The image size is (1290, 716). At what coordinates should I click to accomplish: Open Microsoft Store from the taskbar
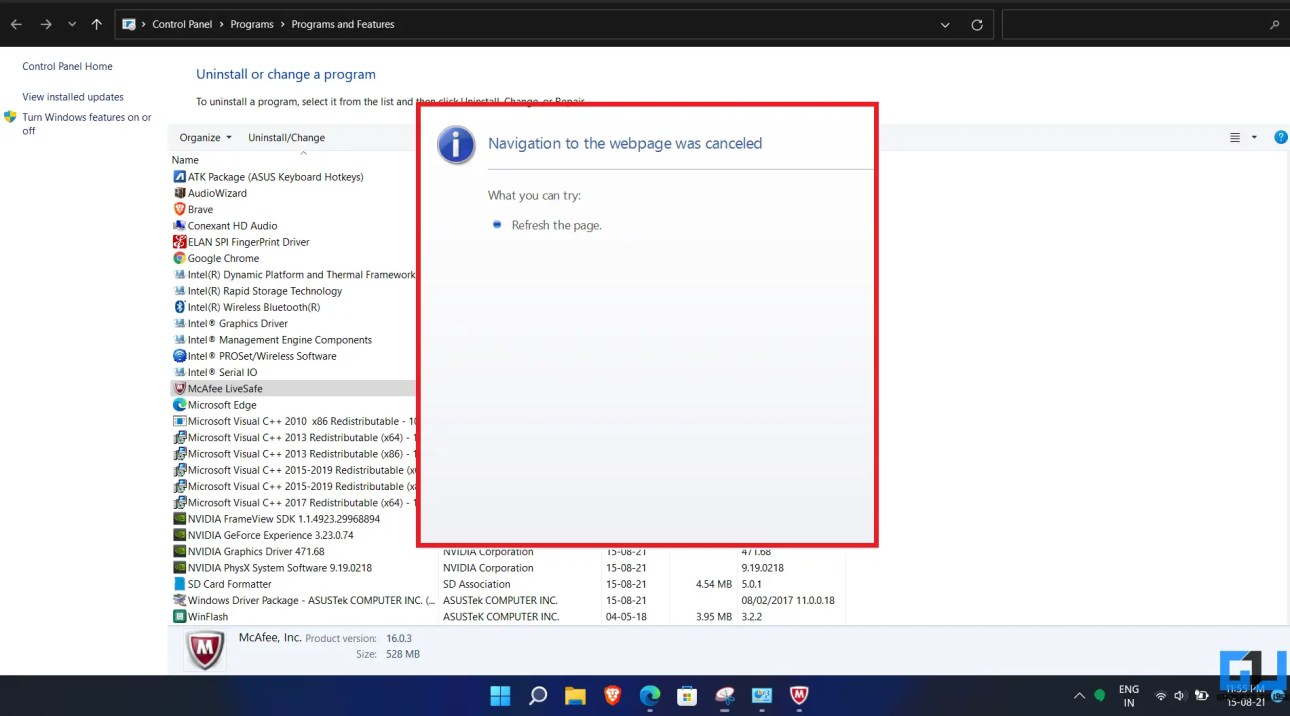(x=686, y=696)
